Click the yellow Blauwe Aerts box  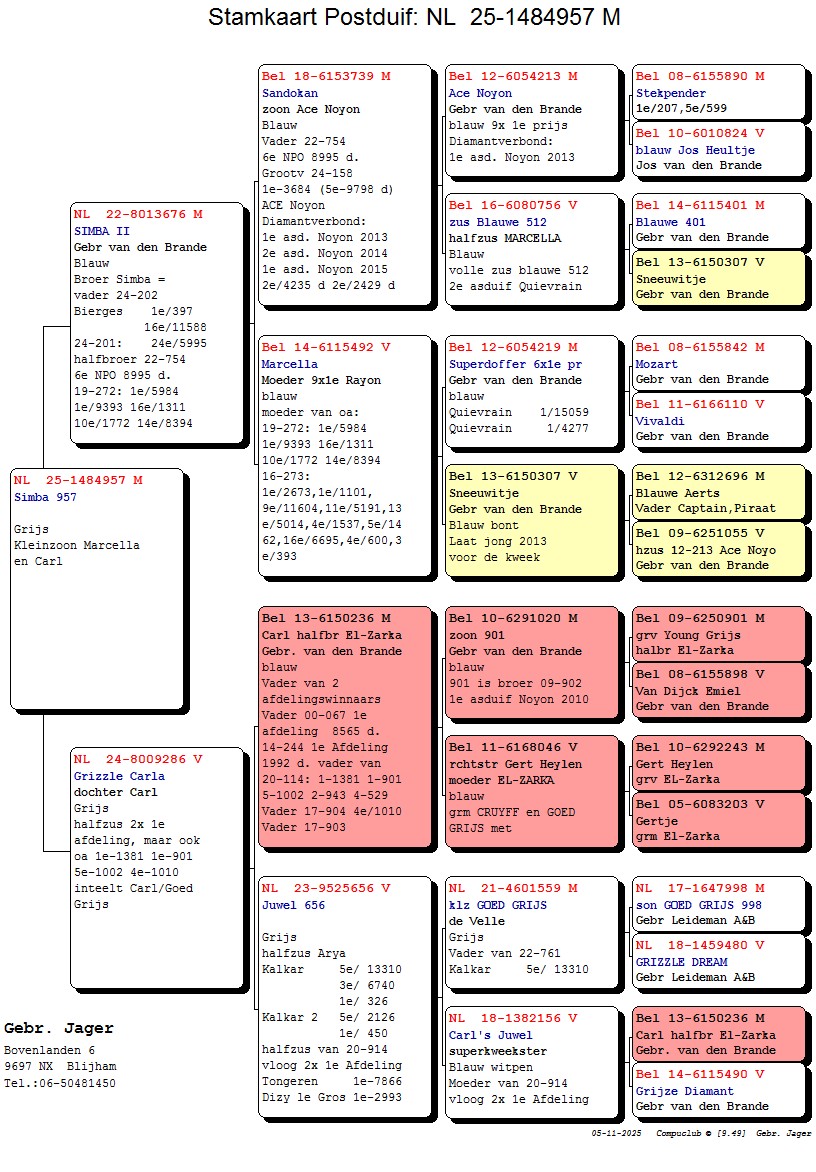click(x=718, y=492)
